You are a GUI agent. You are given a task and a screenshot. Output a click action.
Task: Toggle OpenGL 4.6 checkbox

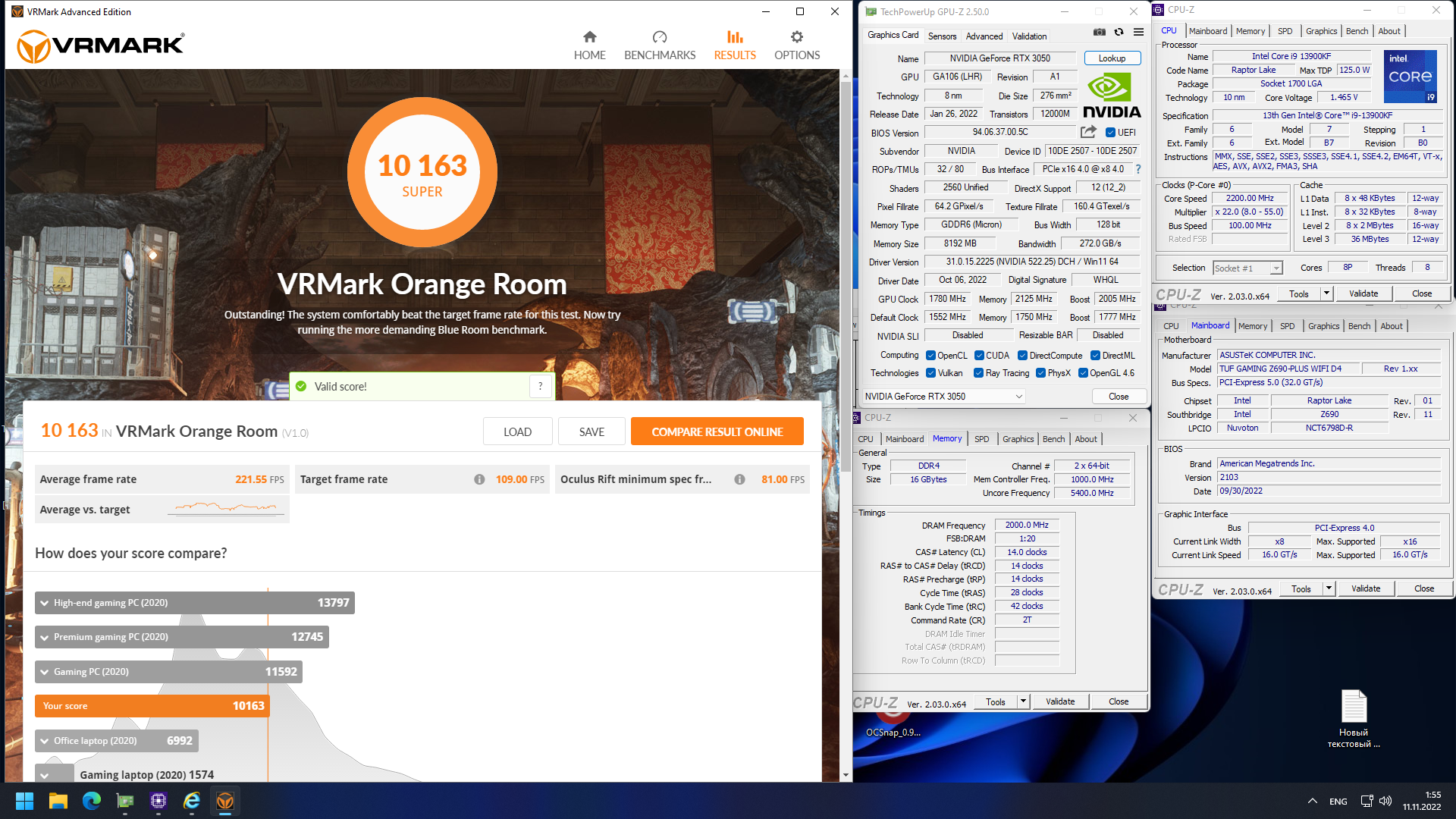[1084, 373]
